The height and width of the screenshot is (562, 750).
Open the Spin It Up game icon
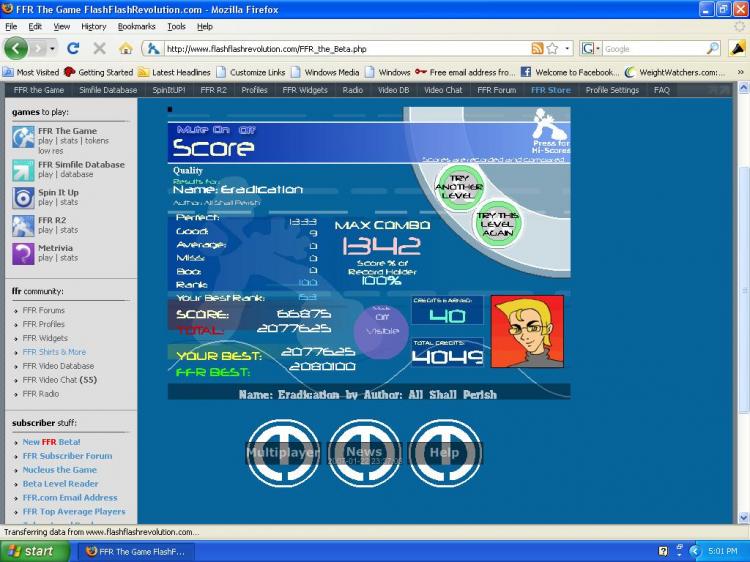coord(23,198)
